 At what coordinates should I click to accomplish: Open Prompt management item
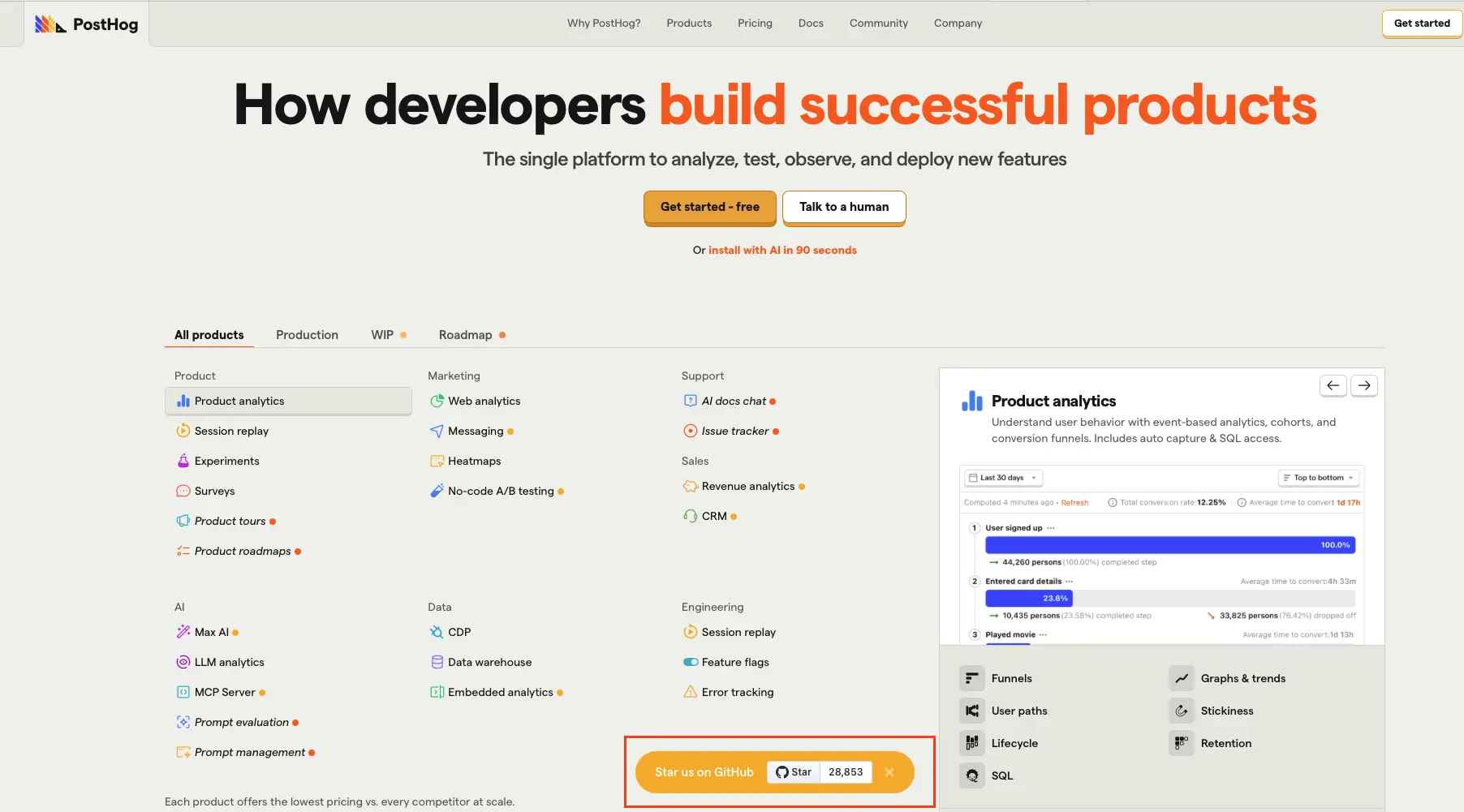point(246,752)
